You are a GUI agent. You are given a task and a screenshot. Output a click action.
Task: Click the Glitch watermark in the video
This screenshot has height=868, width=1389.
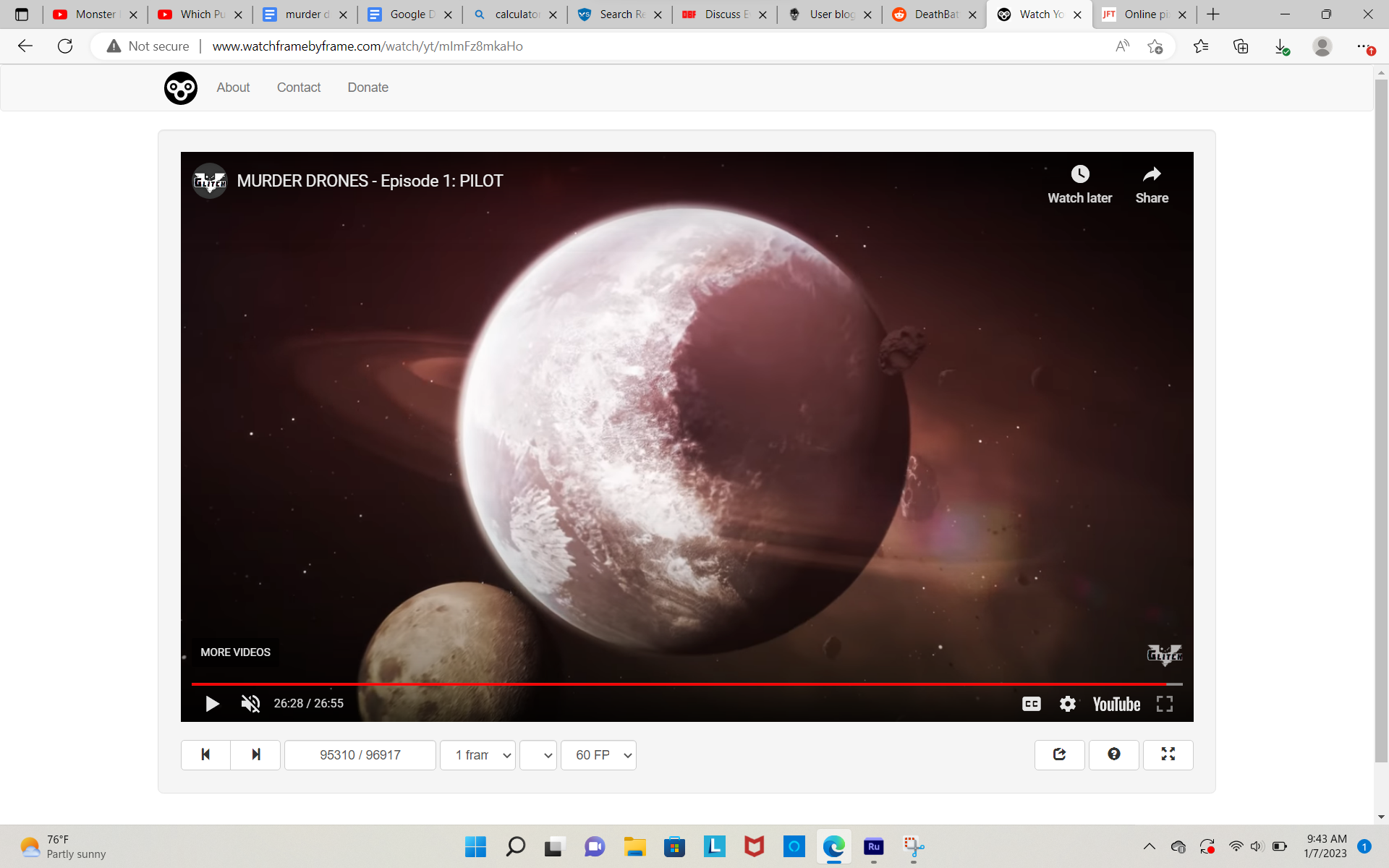[x=1164, y=655]
